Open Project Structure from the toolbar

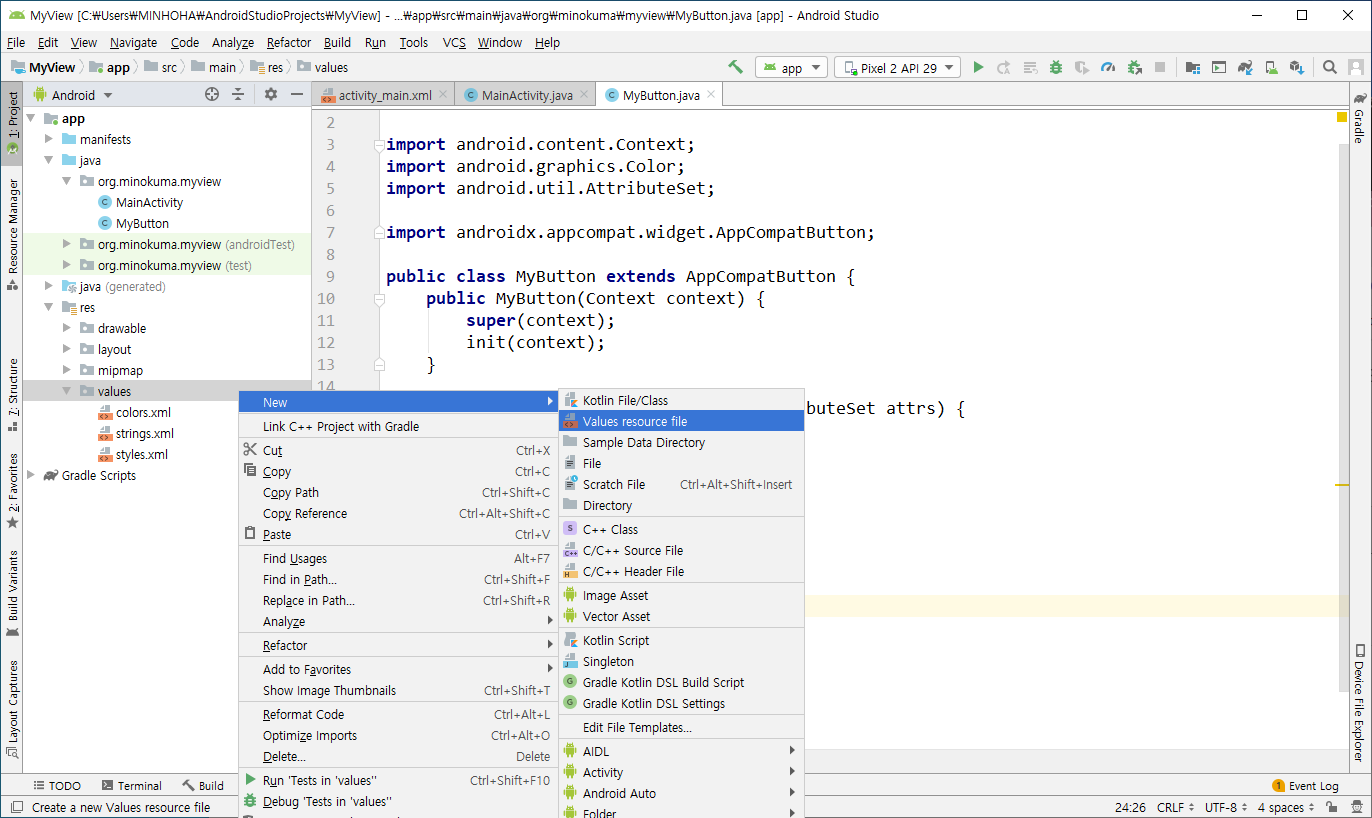[x=1193, y=67]
